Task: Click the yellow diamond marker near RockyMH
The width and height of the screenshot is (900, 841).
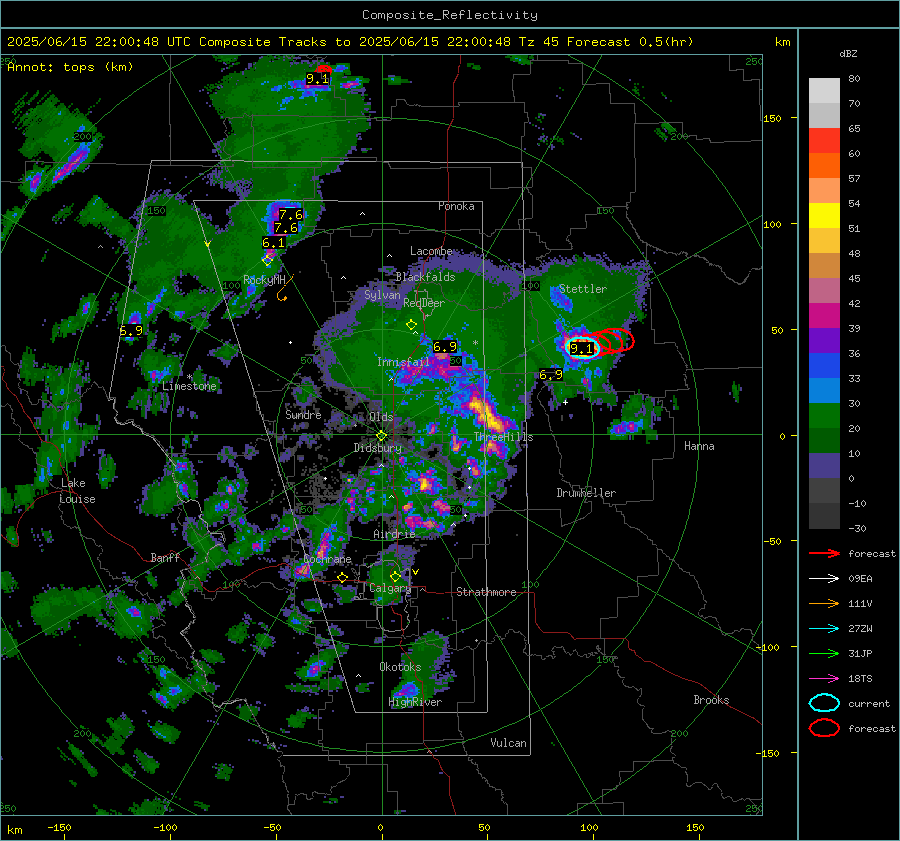Action: coord(267,261)
